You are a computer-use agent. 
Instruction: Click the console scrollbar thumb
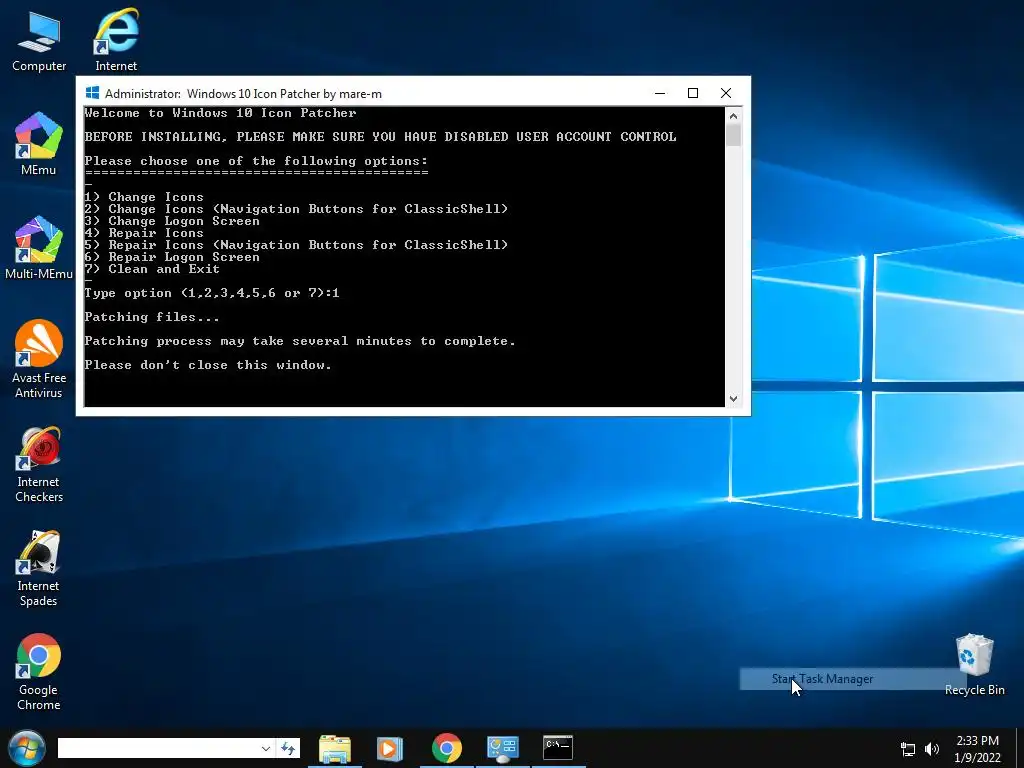733,135
